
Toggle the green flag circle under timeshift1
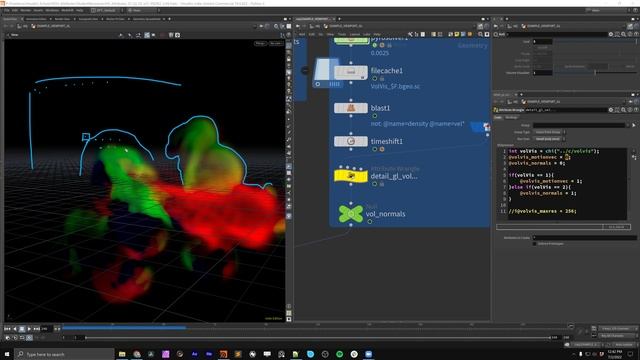pos(375,149)
